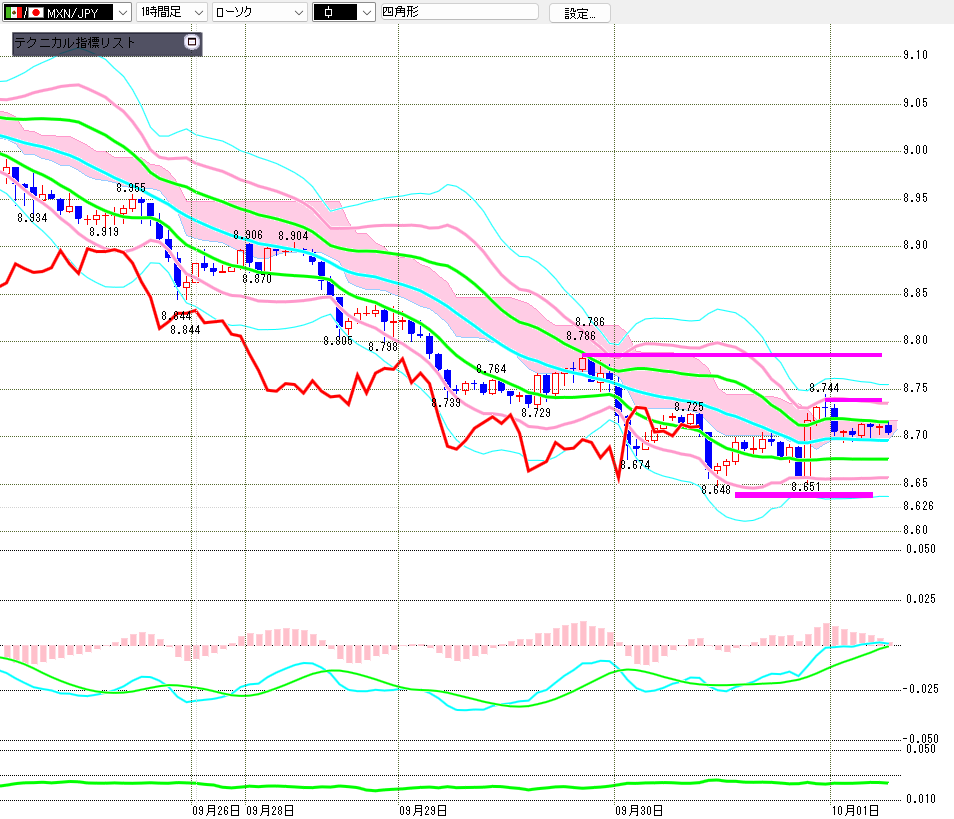
Task: Click the 10月01日 date label
Action: point(855,810)
